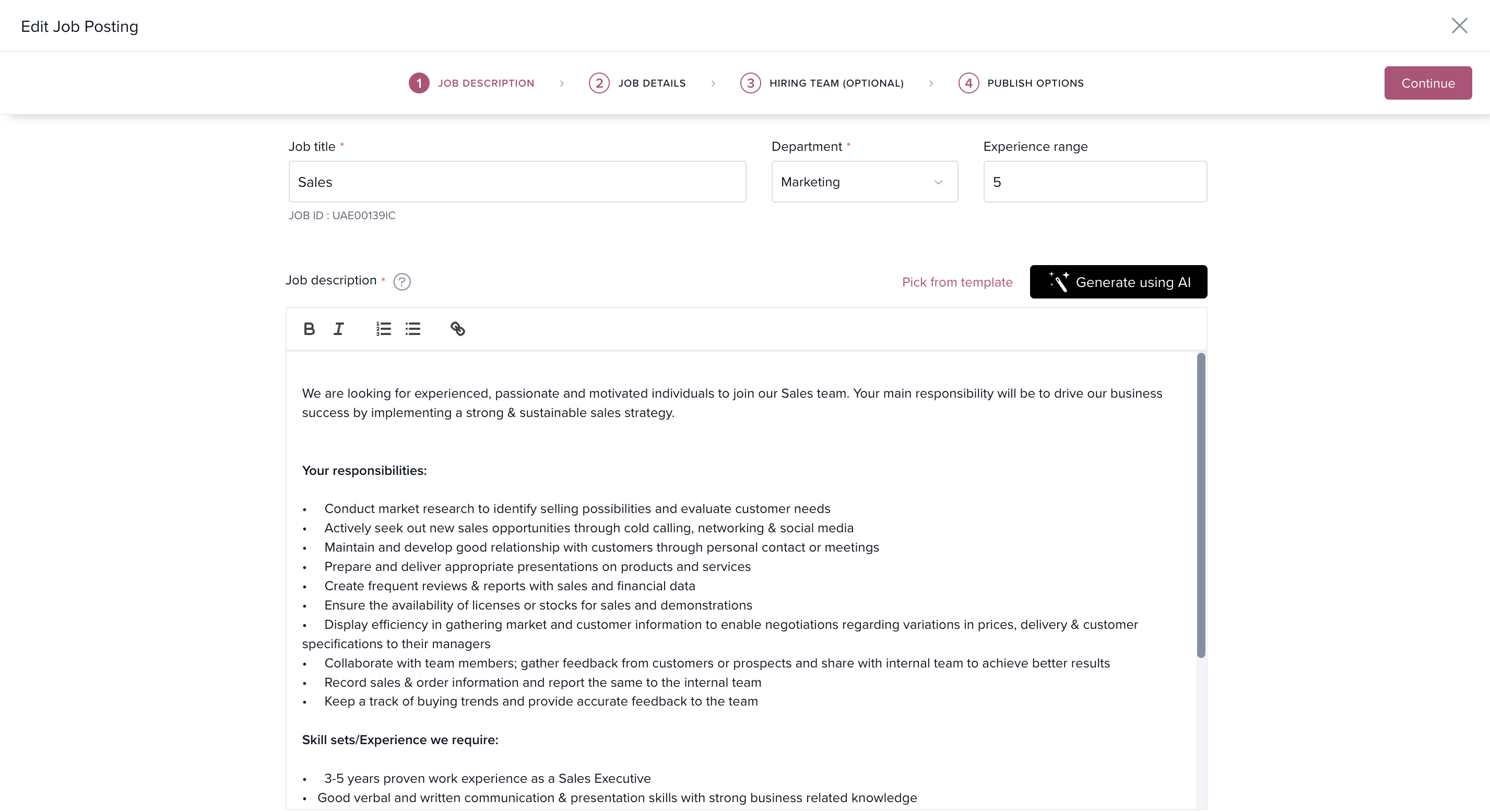The image size is (1490, 812).
Task: Click the job description editor scrollbar
Action: 1201,504
